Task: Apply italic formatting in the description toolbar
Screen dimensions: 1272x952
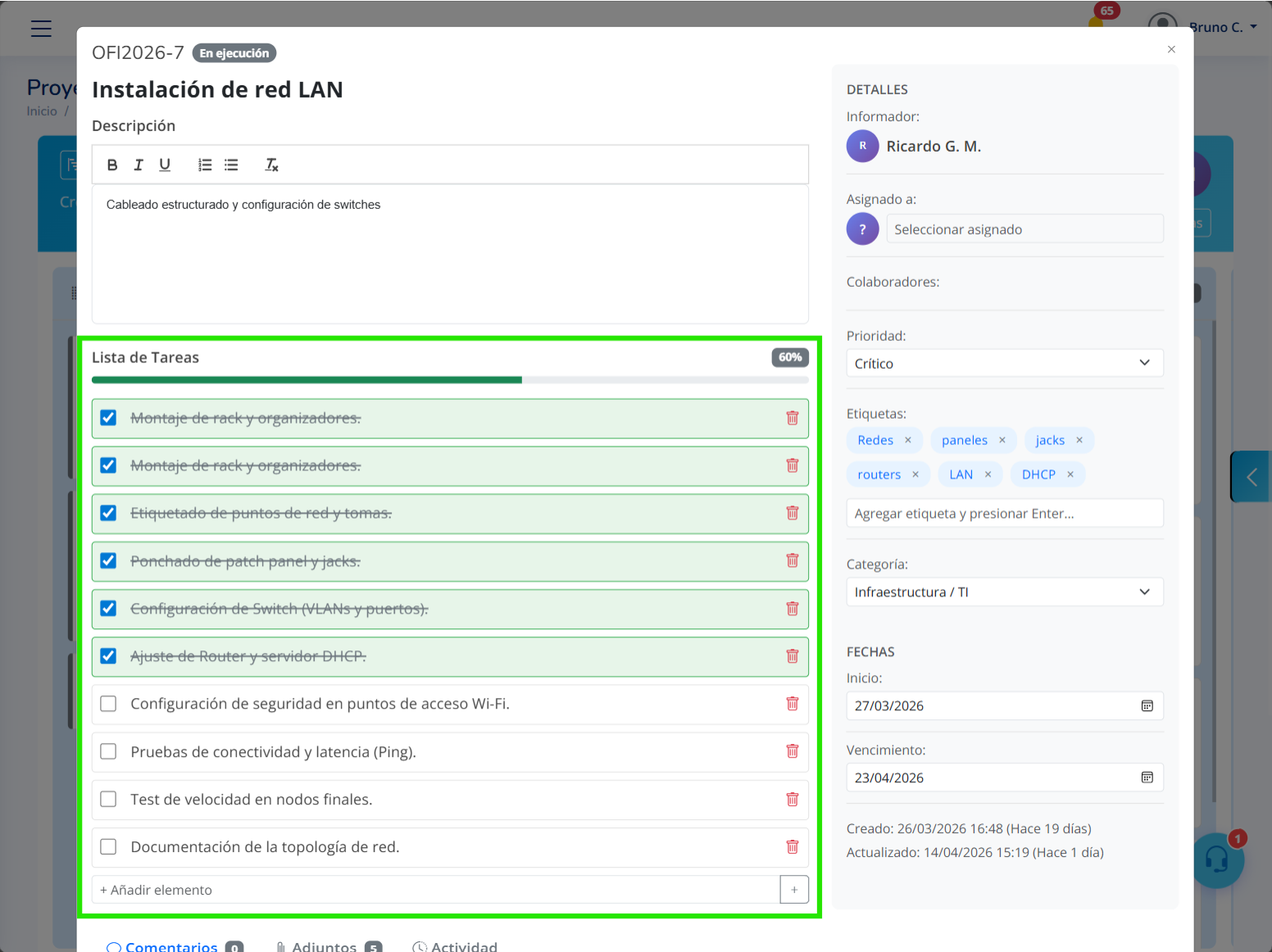Action: (x=139, y=165)
